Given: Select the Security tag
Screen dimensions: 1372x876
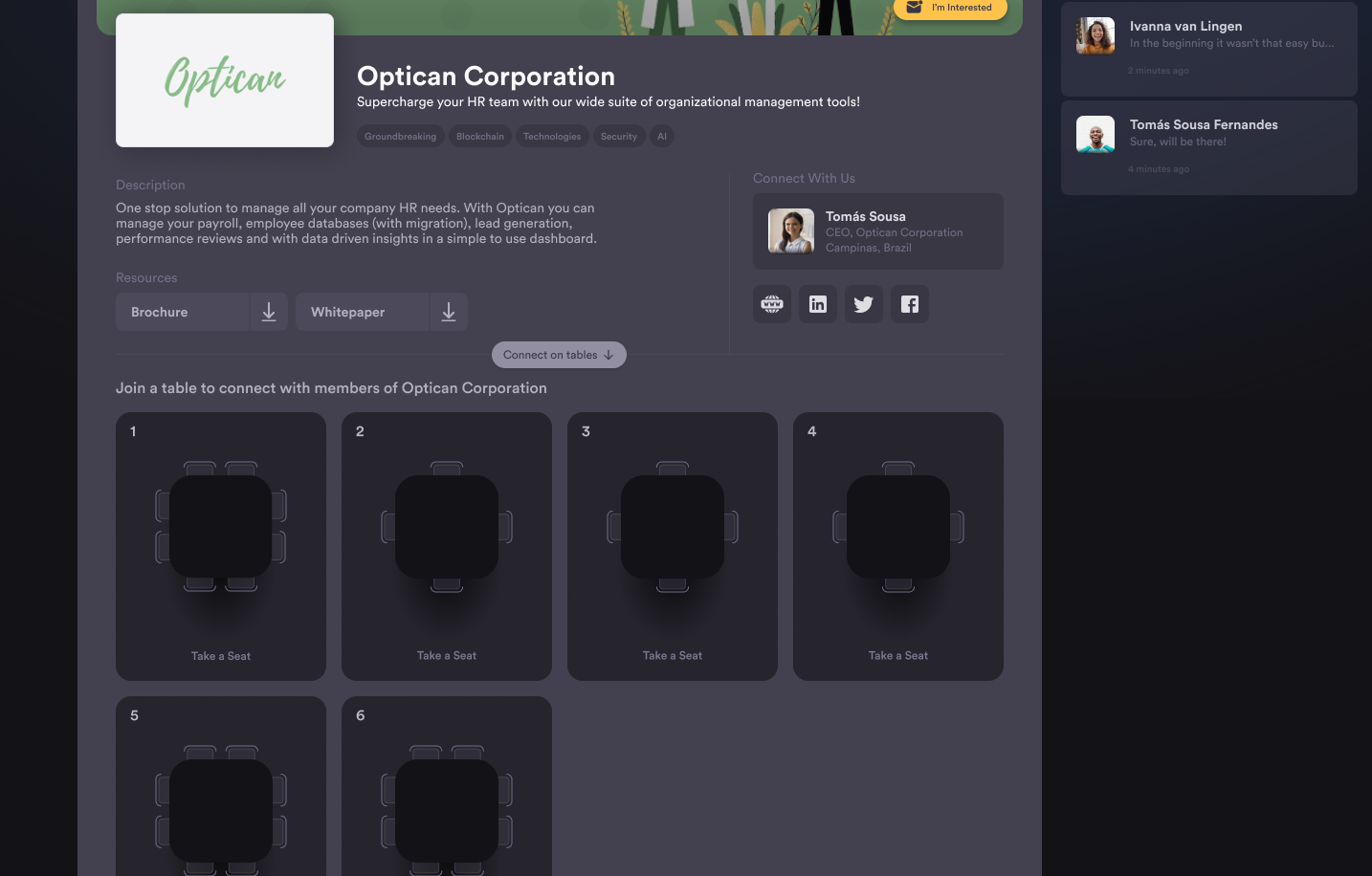Looking at the screenshot, I should (618, 137).
